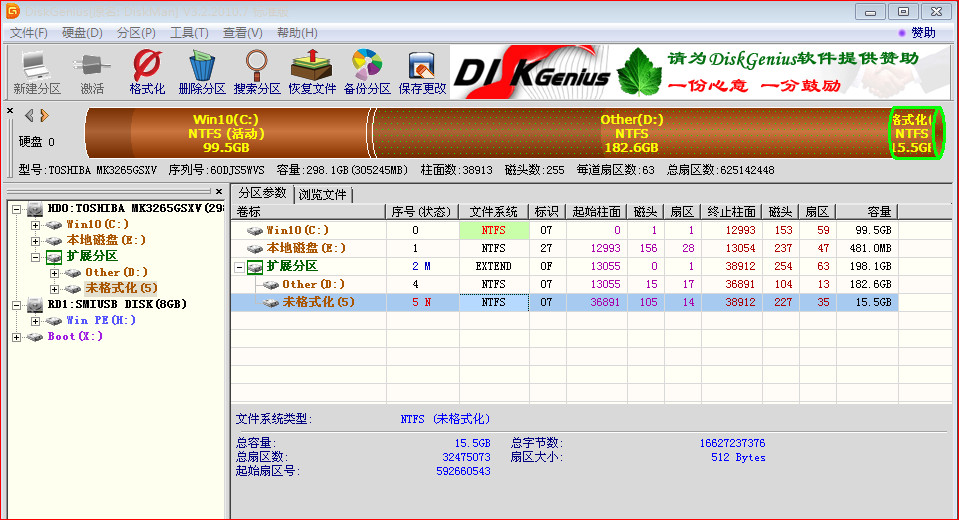This screenshot has height=520, width=959.
Task: Click the 搜索分区 (Search Partition) icon
Action: 257,72
